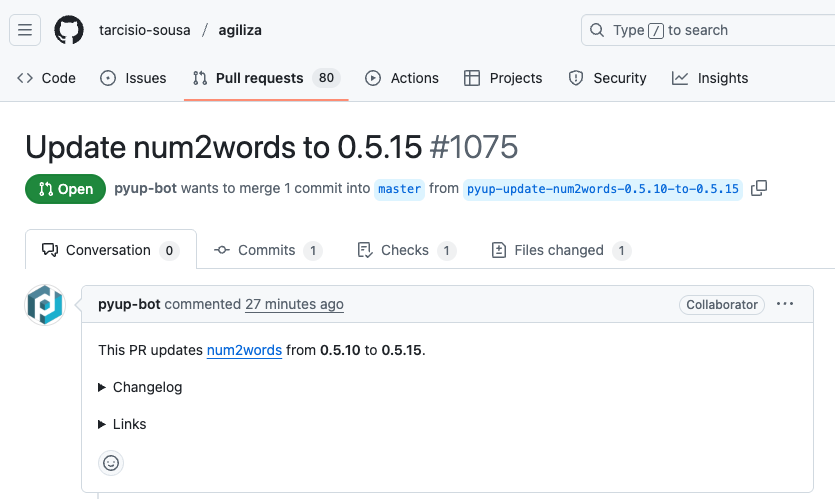Open pyup-bot author link in merge line
Screen dimensions: 835x499
145,189
